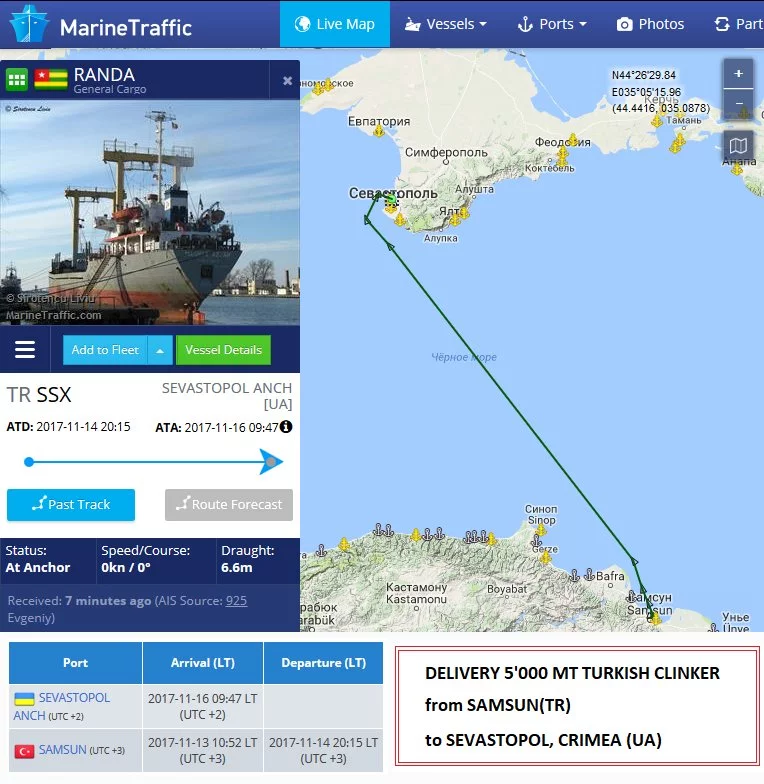Image resolution: width=764 pixels, height=784 pixels.
Task: Click the Vessel Details button
Action: tap(224, 350)
